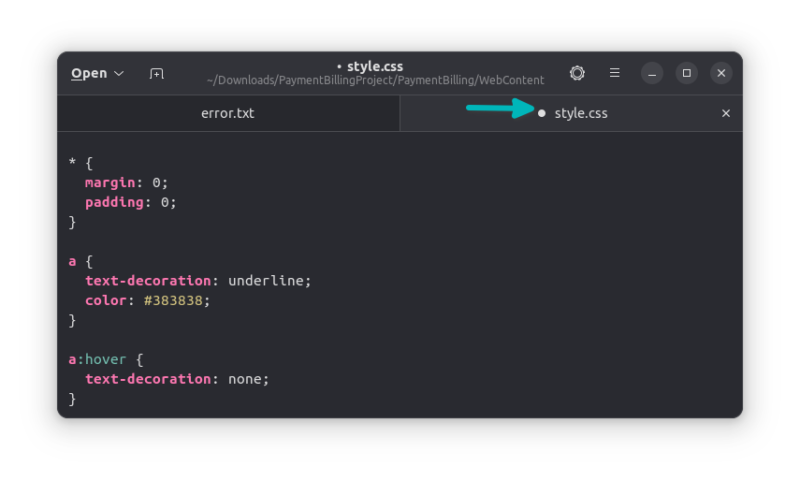Minimize the text editor window
This screenshot has height=481, width=800.
pos(652,73)
